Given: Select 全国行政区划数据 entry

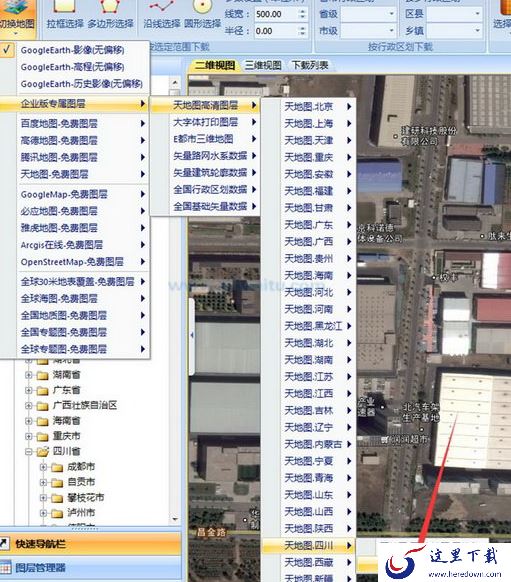Looking at the screenshot, I should click(x=205, y=189).
